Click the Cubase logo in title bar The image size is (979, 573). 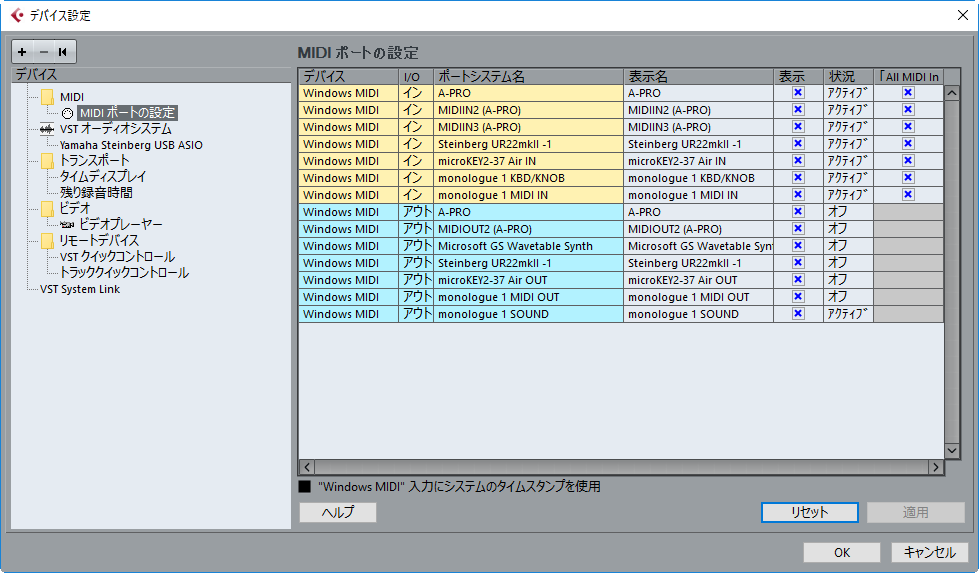tap(17, 15)
